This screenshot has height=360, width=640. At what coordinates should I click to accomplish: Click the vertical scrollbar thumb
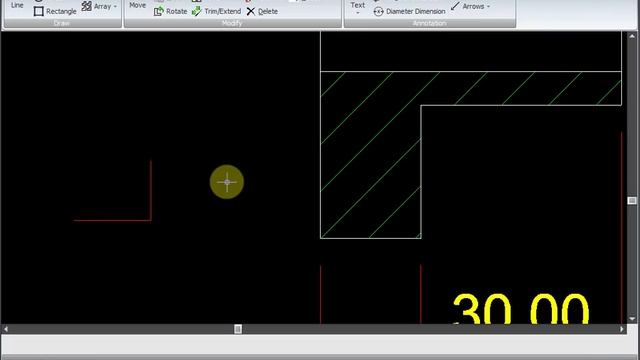632,200
